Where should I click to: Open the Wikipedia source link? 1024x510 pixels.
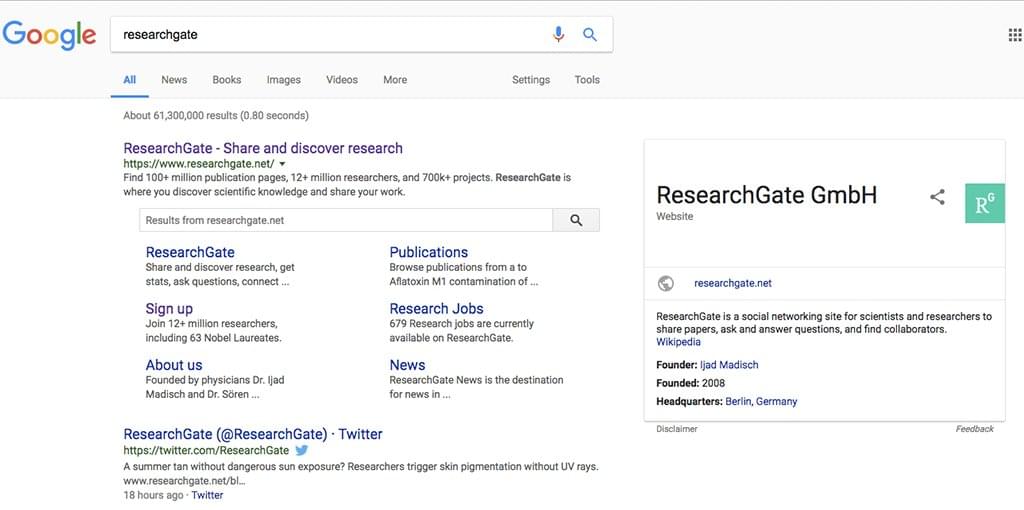[x=679, y=342]
